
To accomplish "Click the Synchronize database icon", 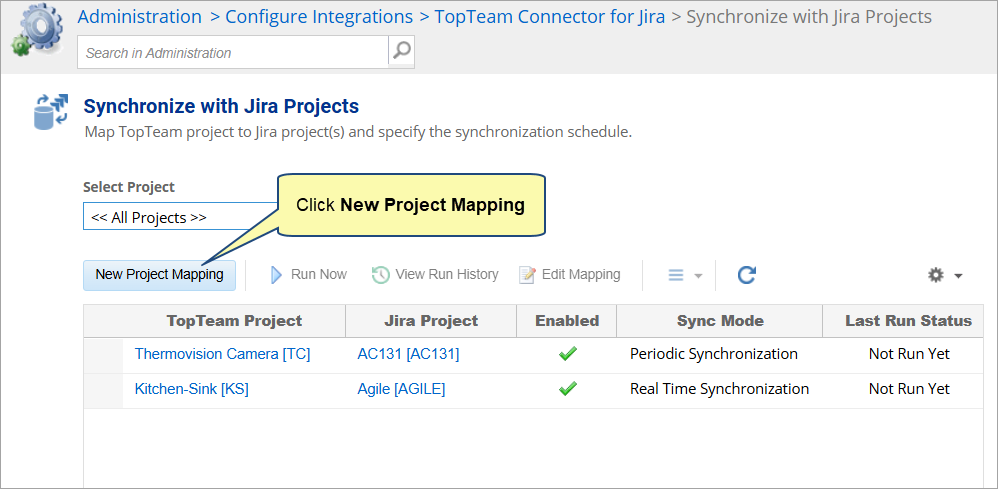I will (x=50, y=112).
